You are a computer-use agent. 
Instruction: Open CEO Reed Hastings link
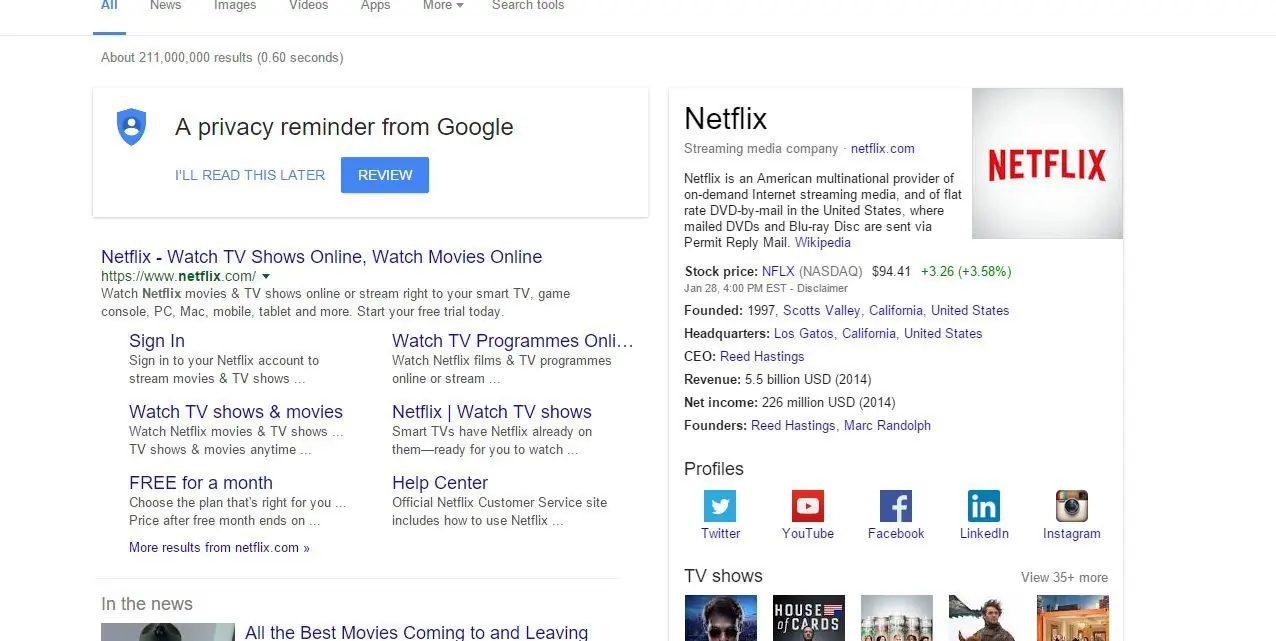(x=762, y=357)
